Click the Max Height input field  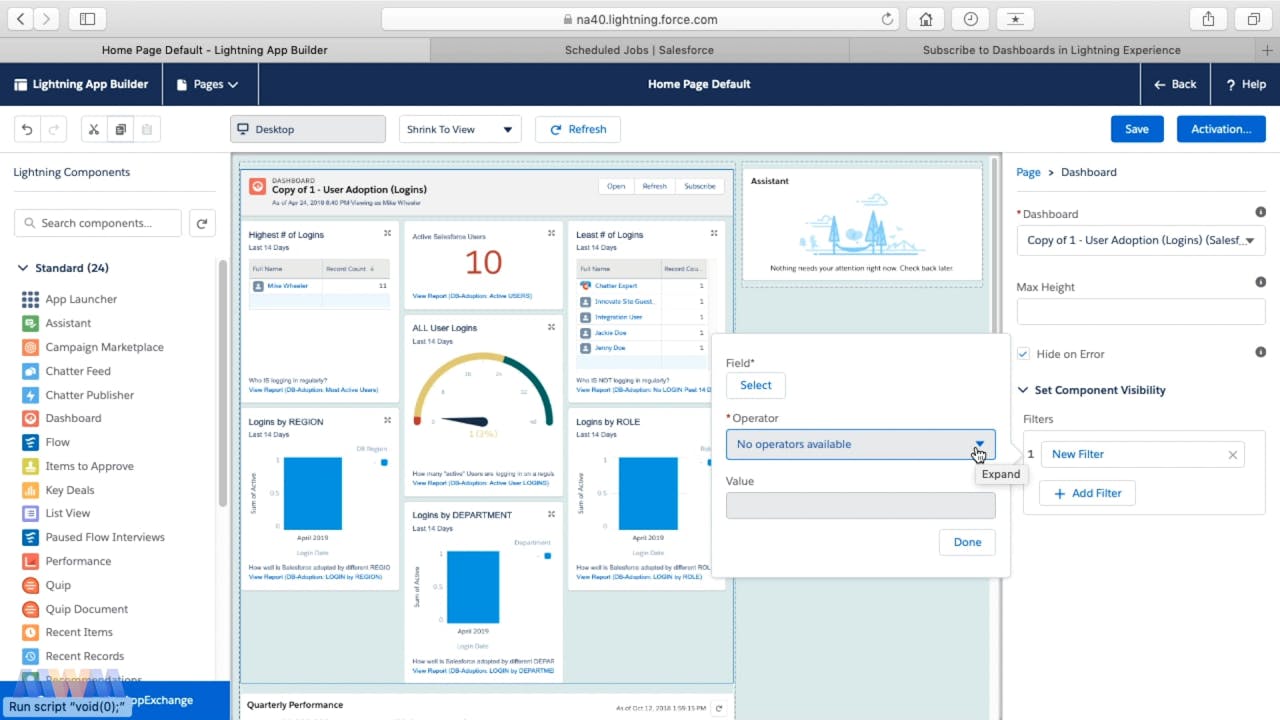1140,312
